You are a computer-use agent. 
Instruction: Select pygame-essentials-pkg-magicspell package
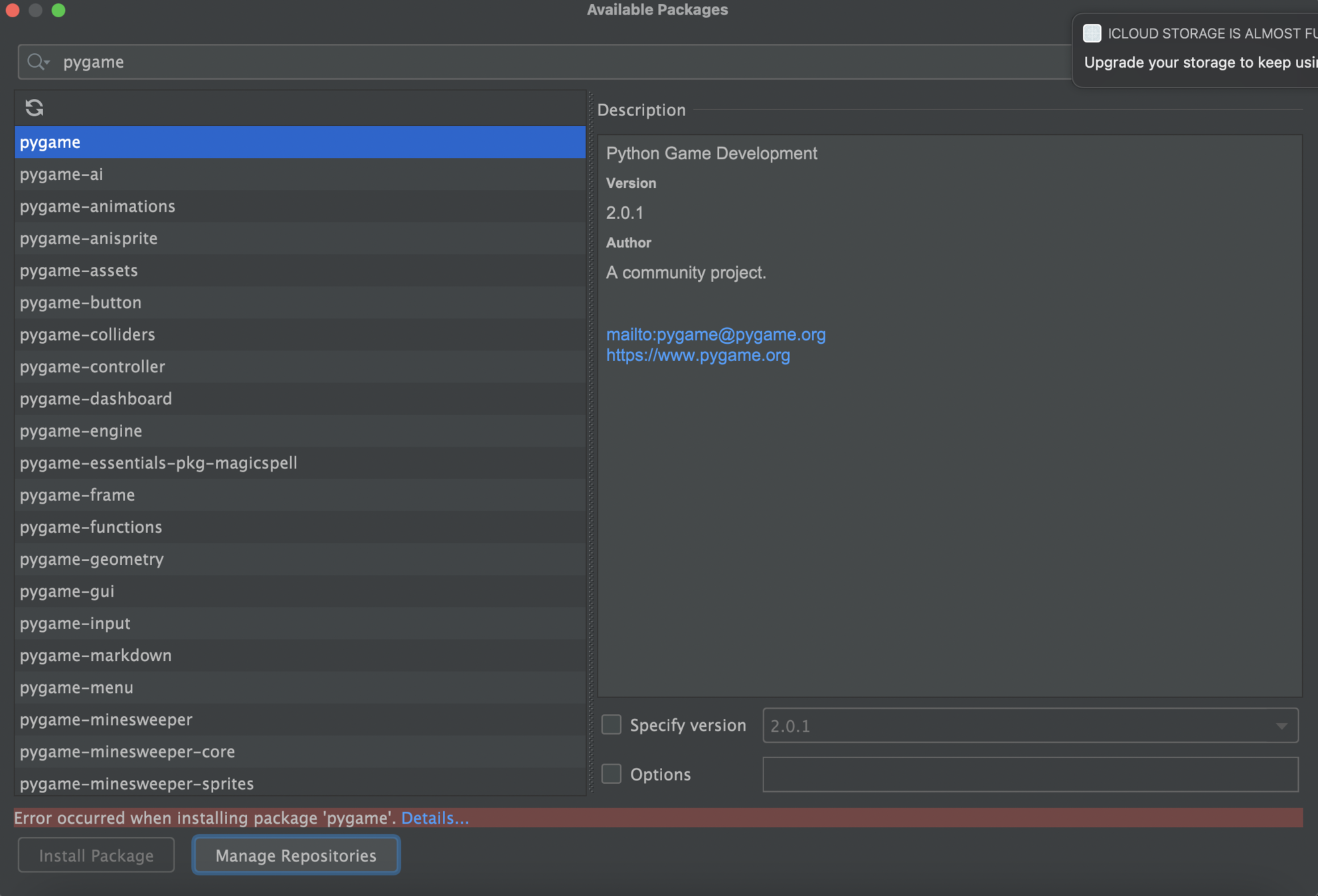click(x=159, y=463)
